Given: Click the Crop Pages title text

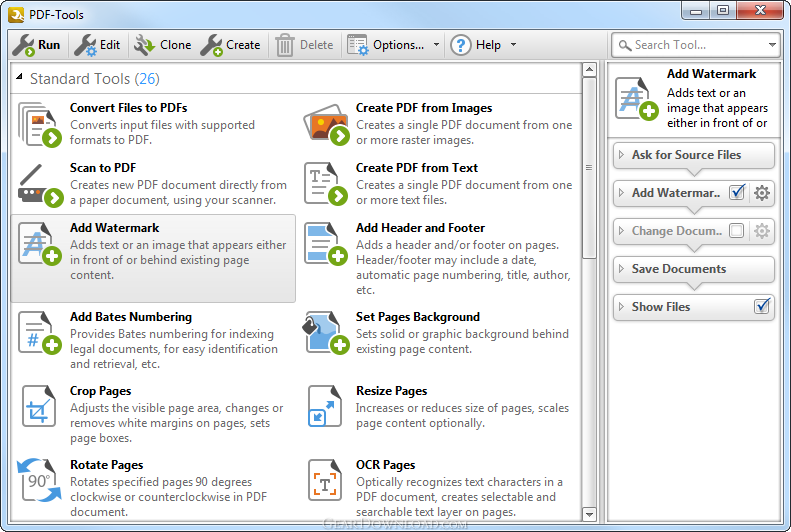Looking at the screenshot, I should pyautogui.click(x=100, y=391).
